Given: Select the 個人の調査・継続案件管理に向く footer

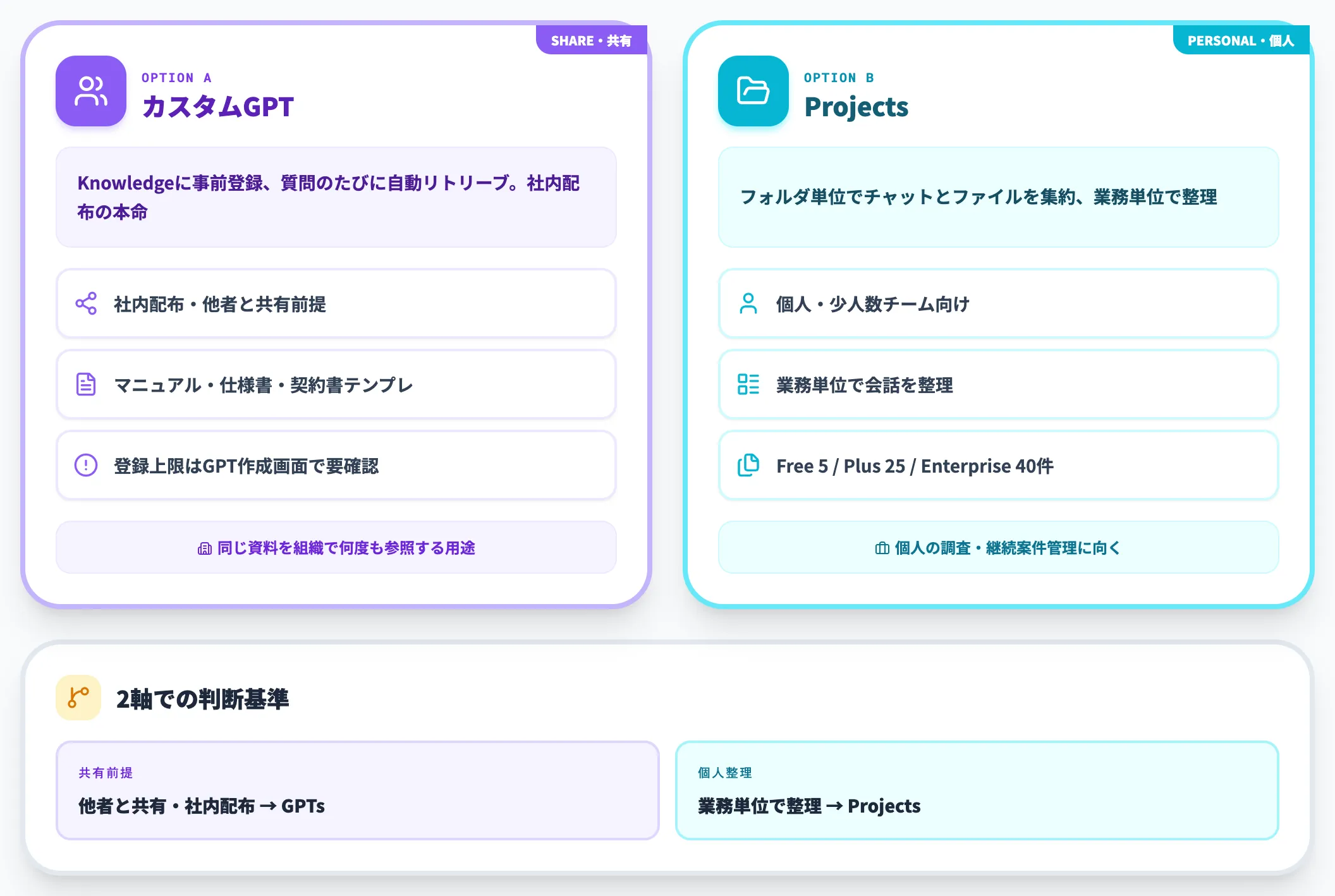Looking at the screenshot, I should pyautogui.click(x=999, y=547).
